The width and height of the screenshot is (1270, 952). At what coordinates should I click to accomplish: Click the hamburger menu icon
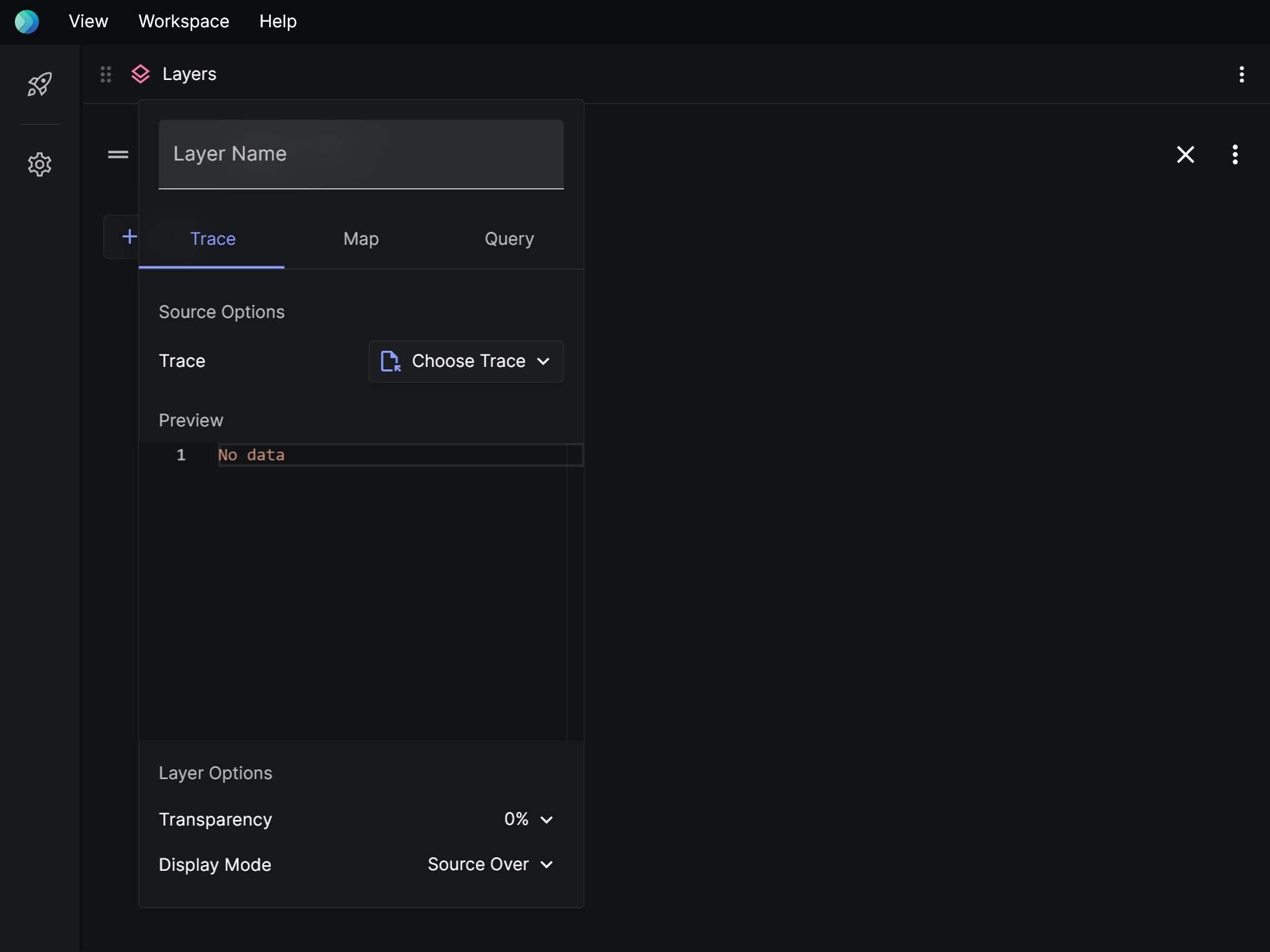point(119,154)
